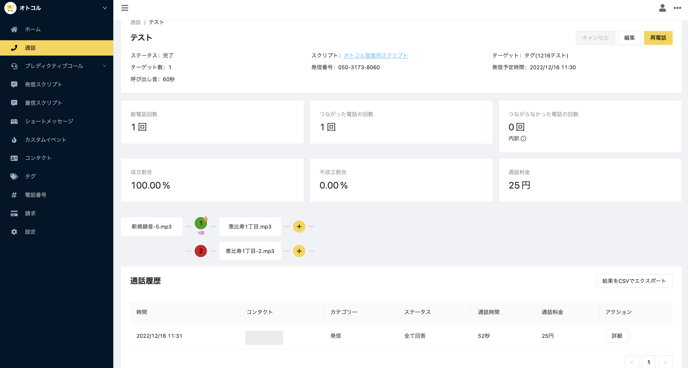Select page 1 in pagination
This screenshot has height=368, width=688.
tap(649, 362)
